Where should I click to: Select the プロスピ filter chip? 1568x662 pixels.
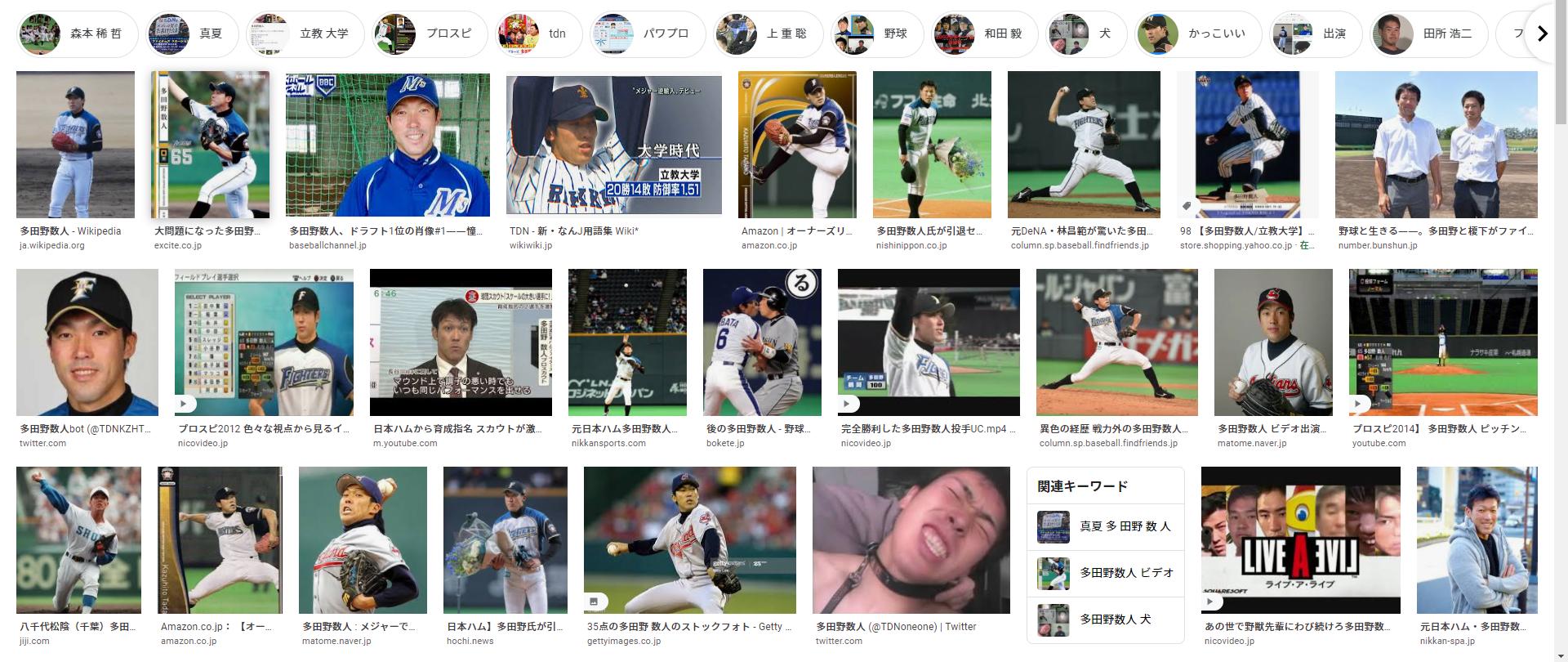[430, 34]
